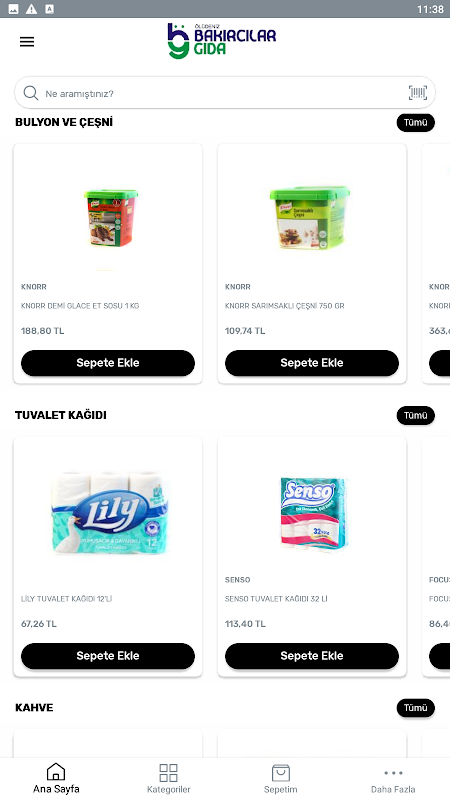The width and height of the screenshot is (450, 800).
Task: Add Lily Tuvalet Kağıdı to cart
Action: (108, 656)
